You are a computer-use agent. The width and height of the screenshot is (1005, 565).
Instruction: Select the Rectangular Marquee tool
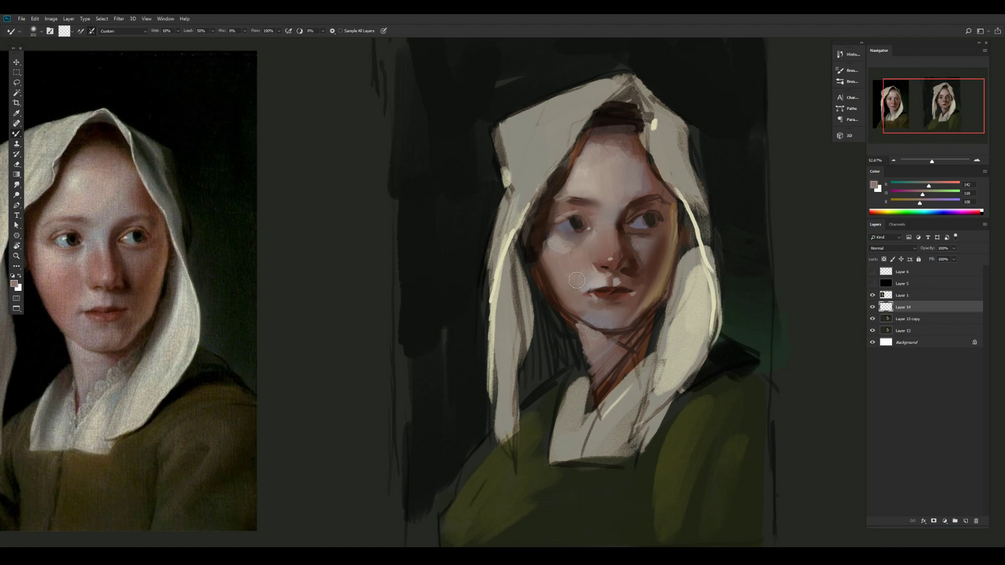pos(17,72)
